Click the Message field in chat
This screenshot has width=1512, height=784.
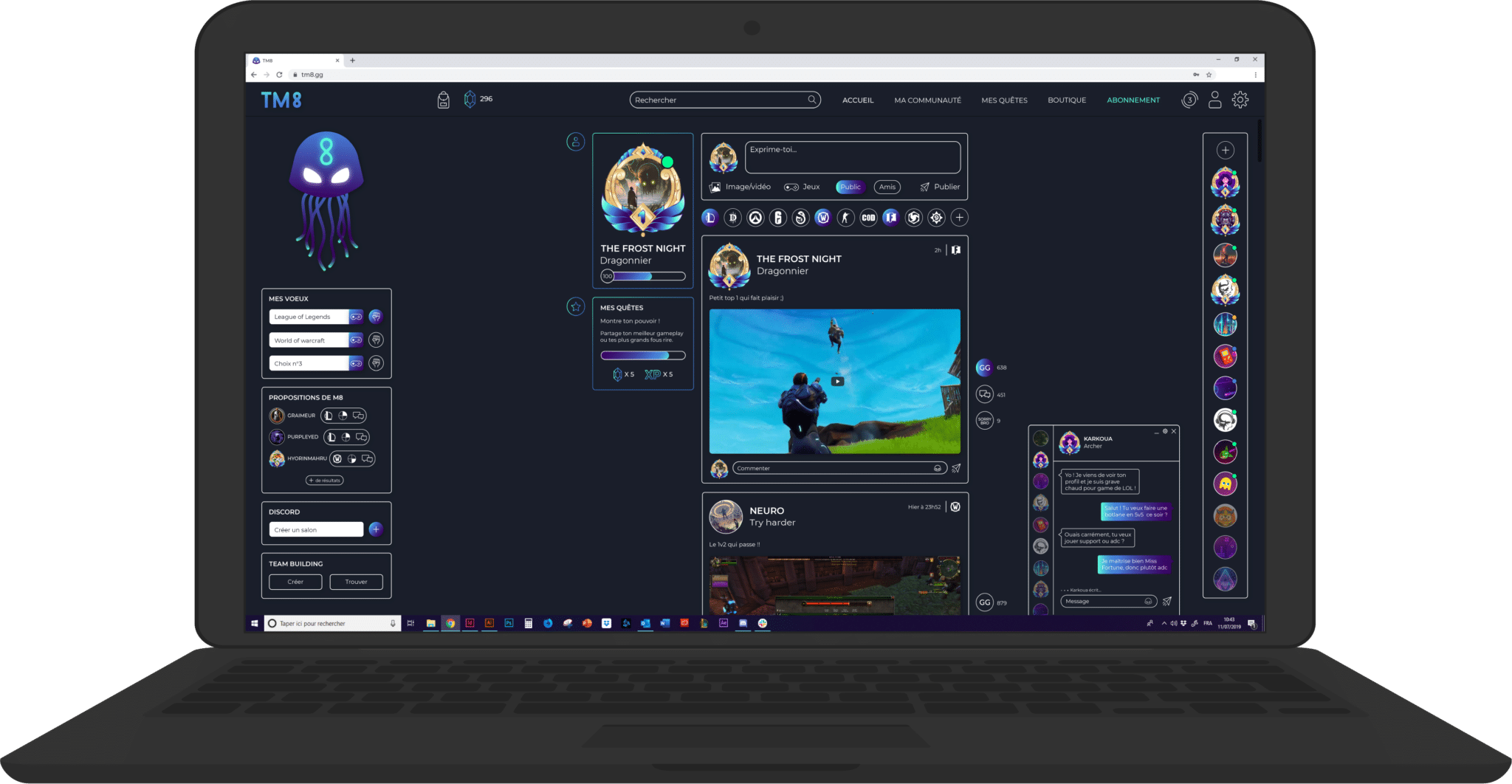tap(1108, 601)
